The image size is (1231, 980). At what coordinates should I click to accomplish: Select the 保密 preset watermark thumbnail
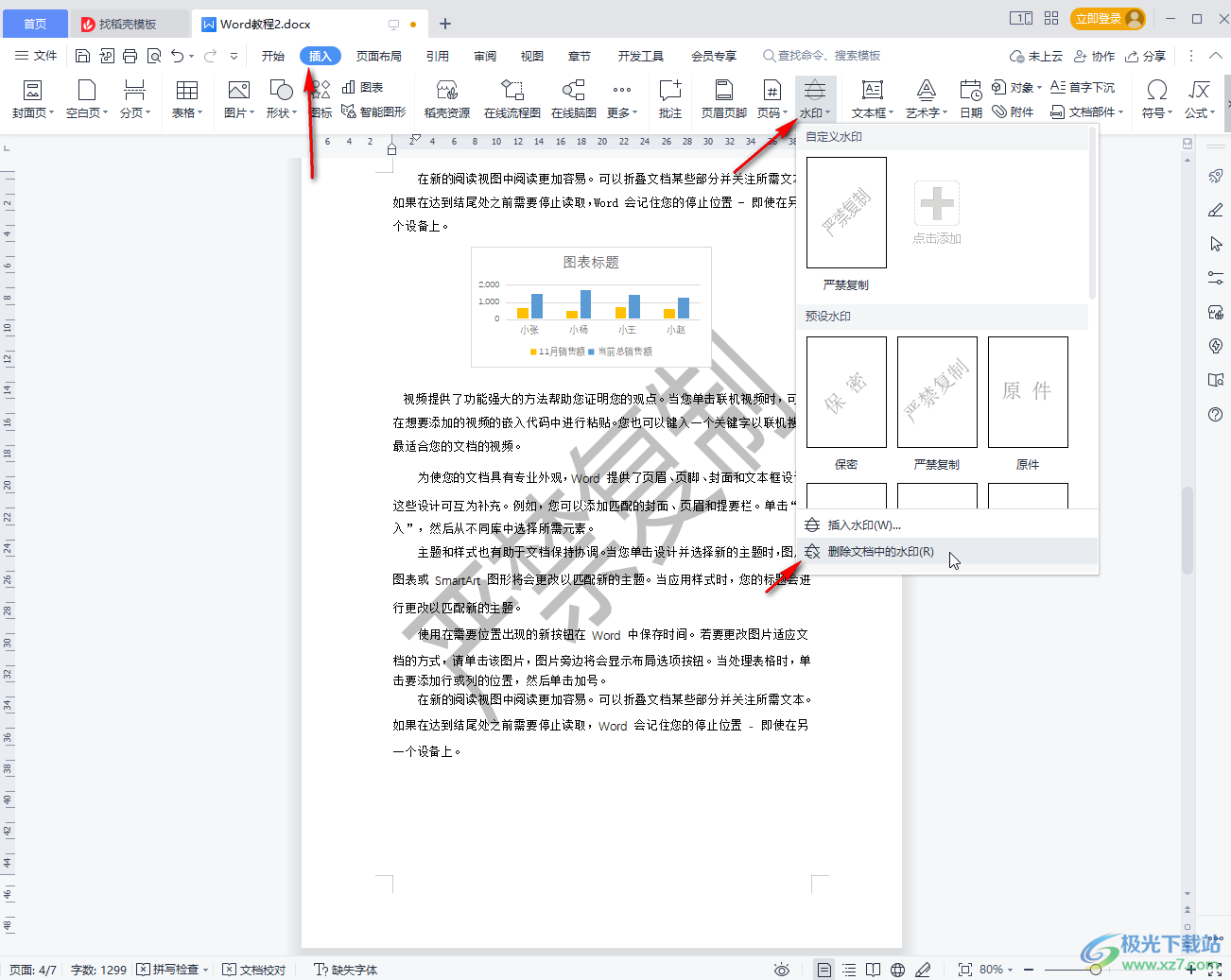[x=846, y=392]
